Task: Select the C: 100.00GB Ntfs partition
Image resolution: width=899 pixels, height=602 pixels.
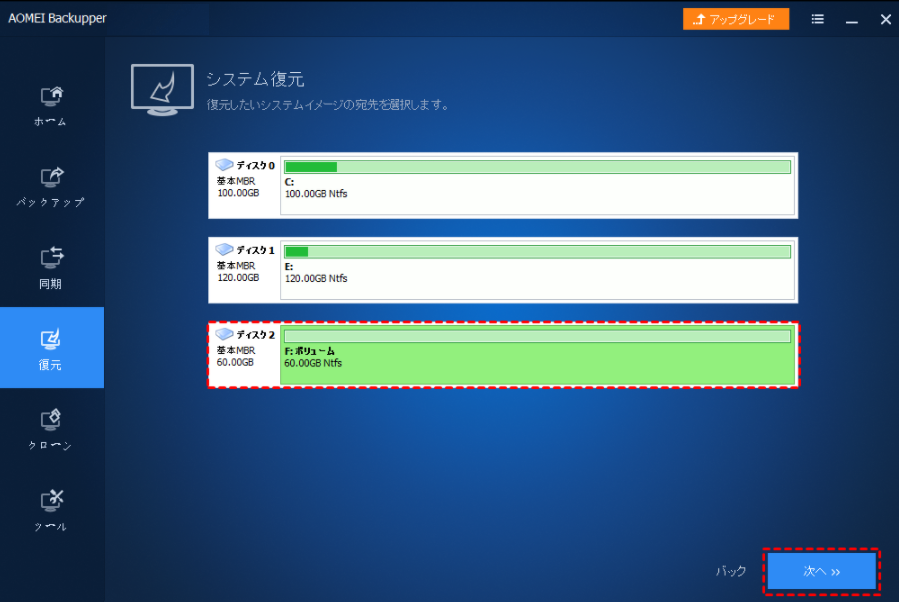Action: tap(538, 186)
